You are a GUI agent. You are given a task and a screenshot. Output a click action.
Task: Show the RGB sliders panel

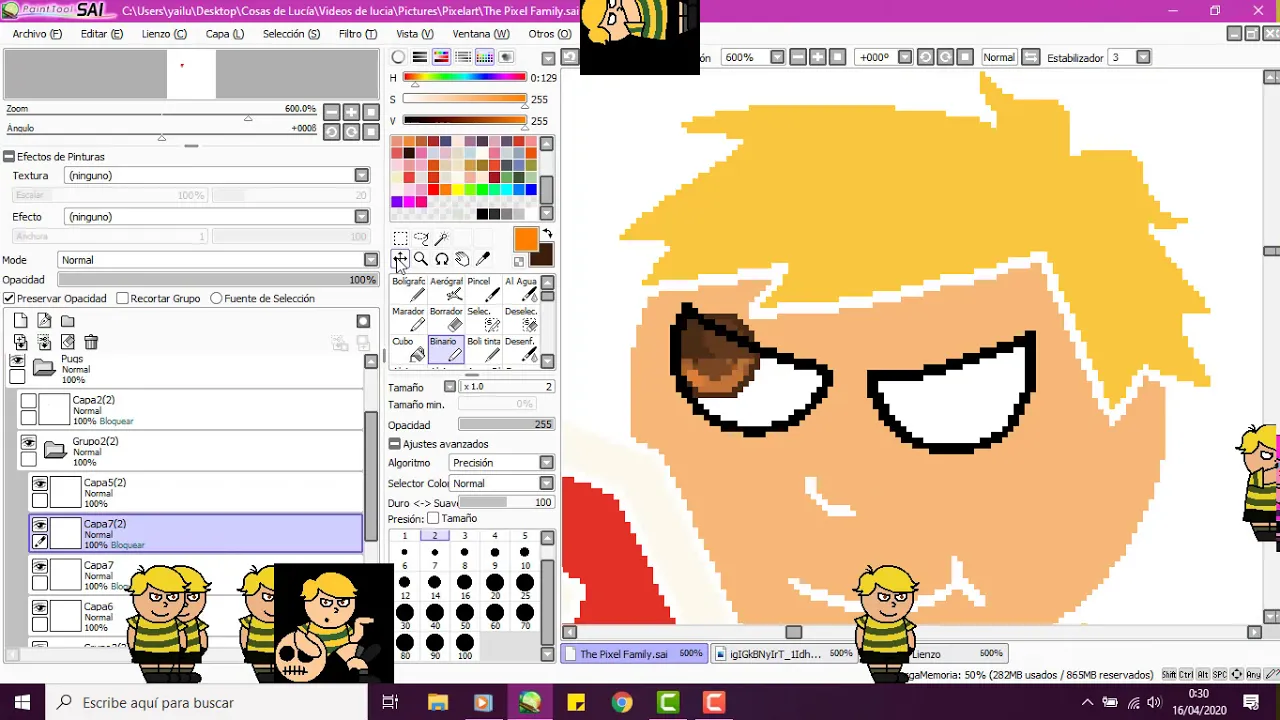click(420, 57)
